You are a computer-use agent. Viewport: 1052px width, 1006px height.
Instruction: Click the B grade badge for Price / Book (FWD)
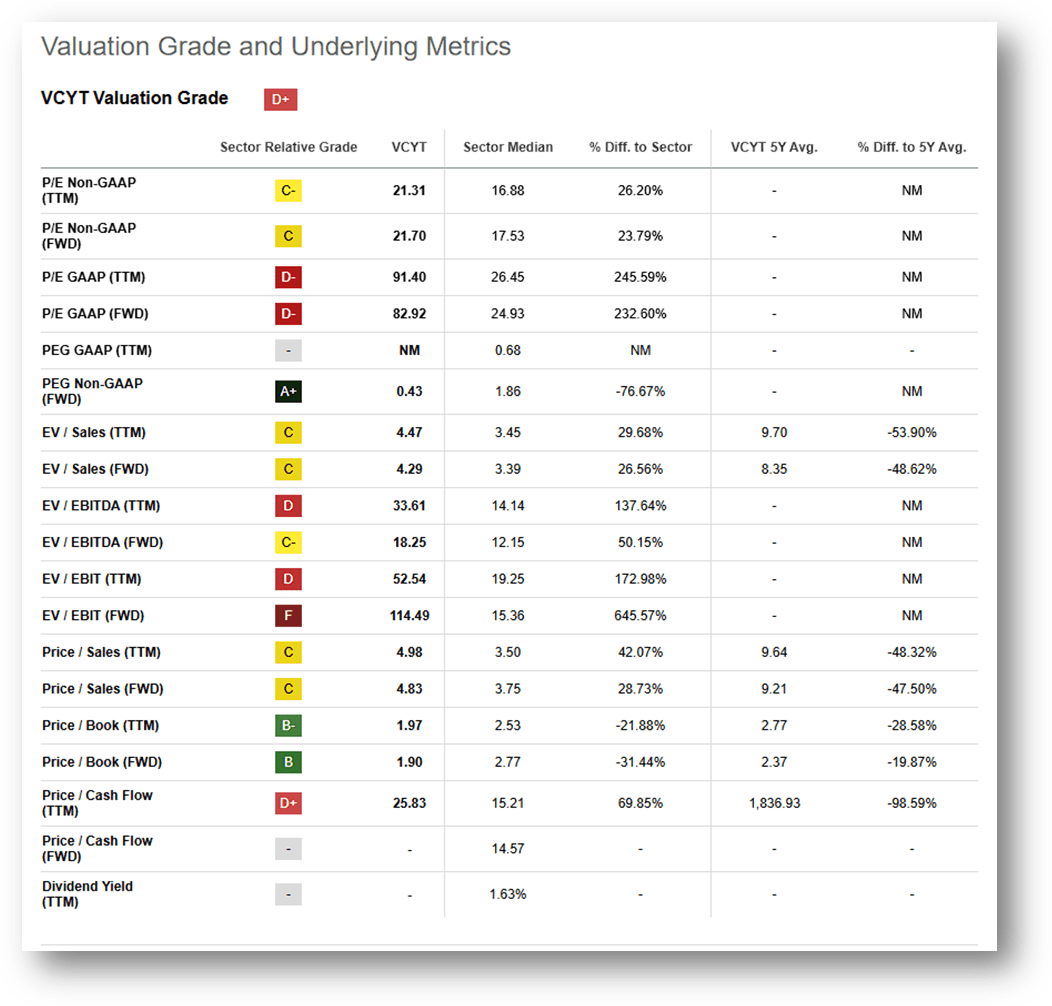[x=288, y=761]
